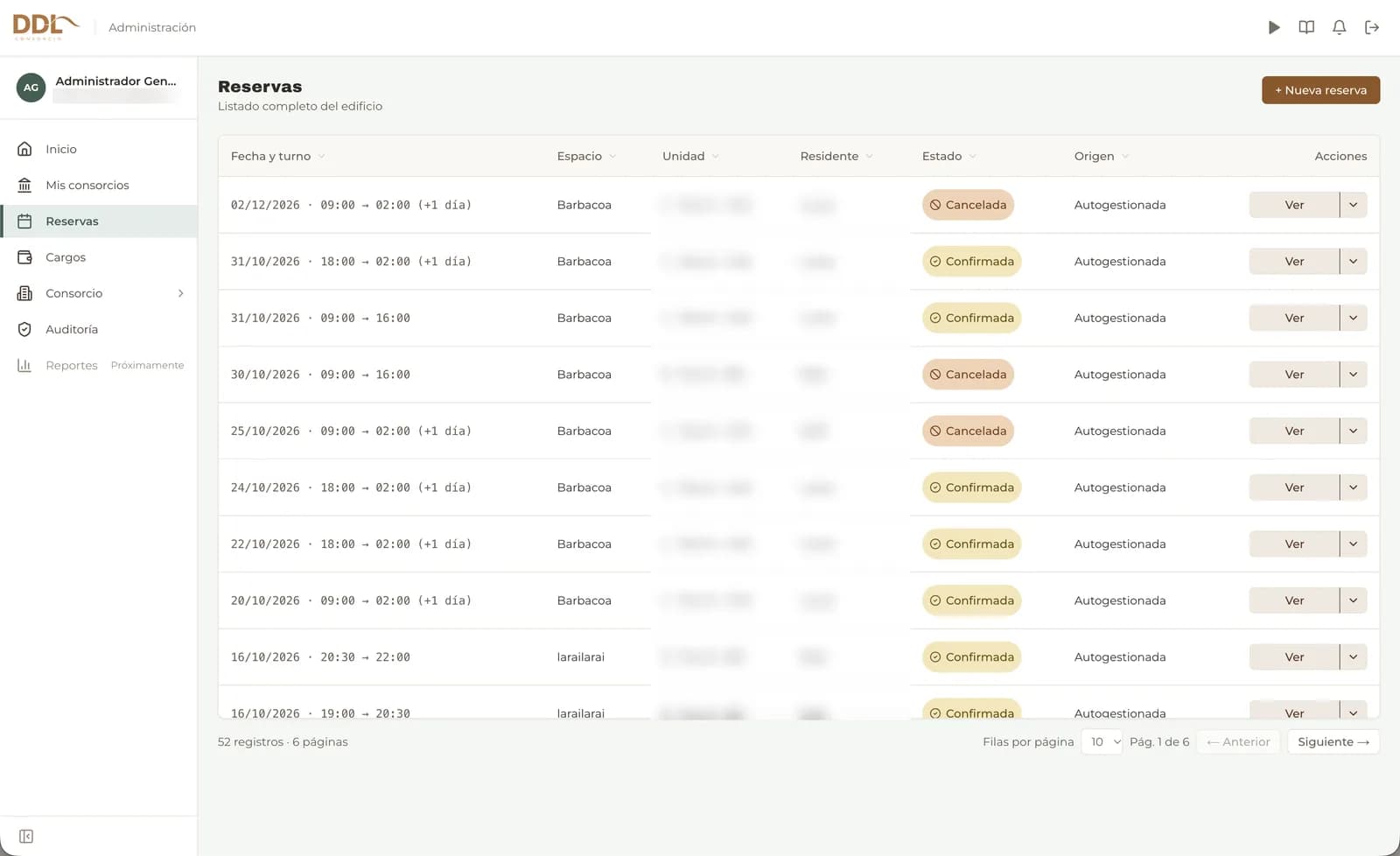Viewport: 1400px width, 856px height.
Task: Click the logout icon
Action: coord(1372,27)
